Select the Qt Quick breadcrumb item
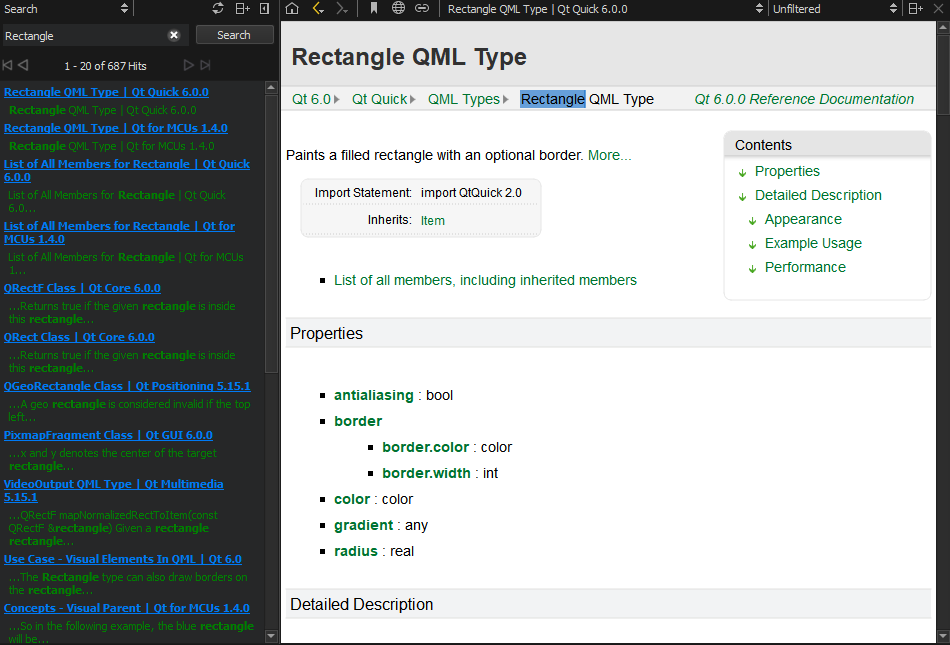This screenshot has height=645, width=950. click(x=379, y=99)
